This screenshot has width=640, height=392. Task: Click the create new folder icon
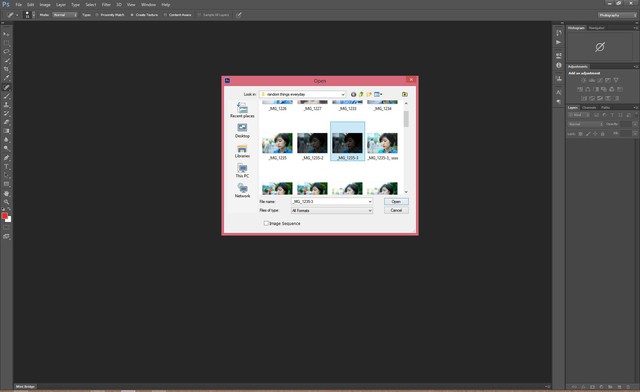[369, 94]
